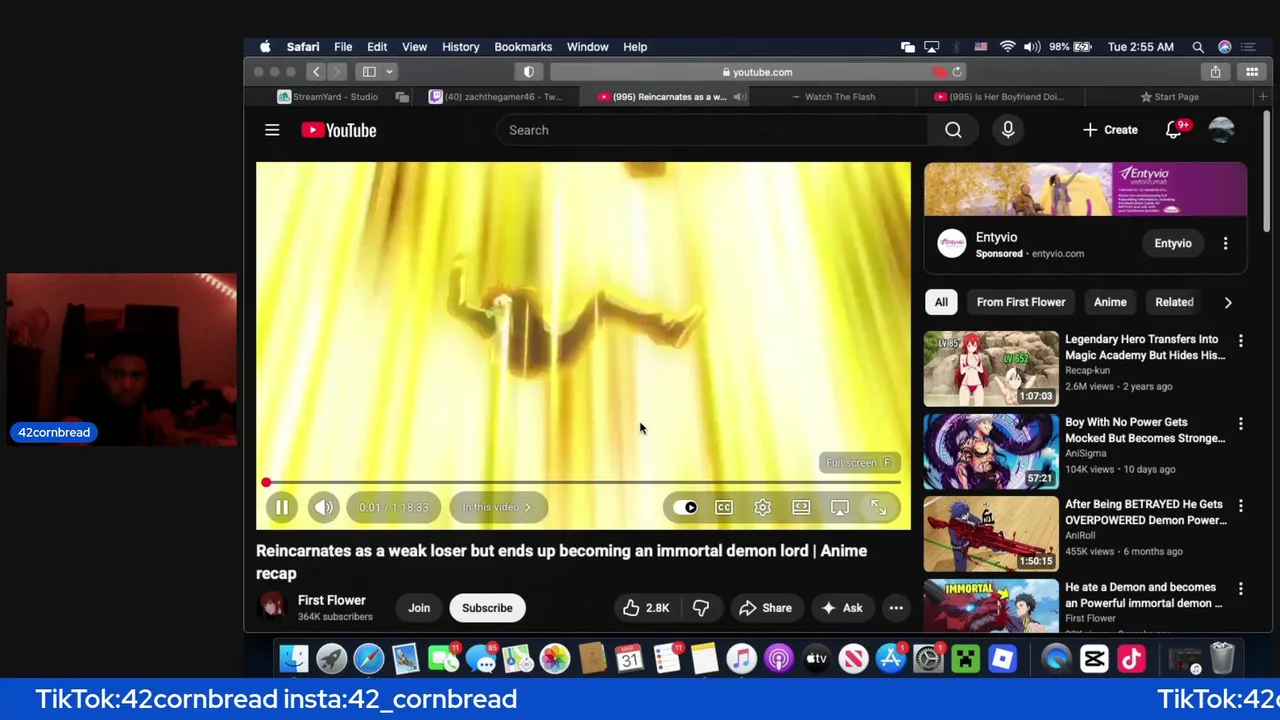1280x720 pixels.
Task: Open Minecraft from the Dock
Action: (x=966, y=658)
